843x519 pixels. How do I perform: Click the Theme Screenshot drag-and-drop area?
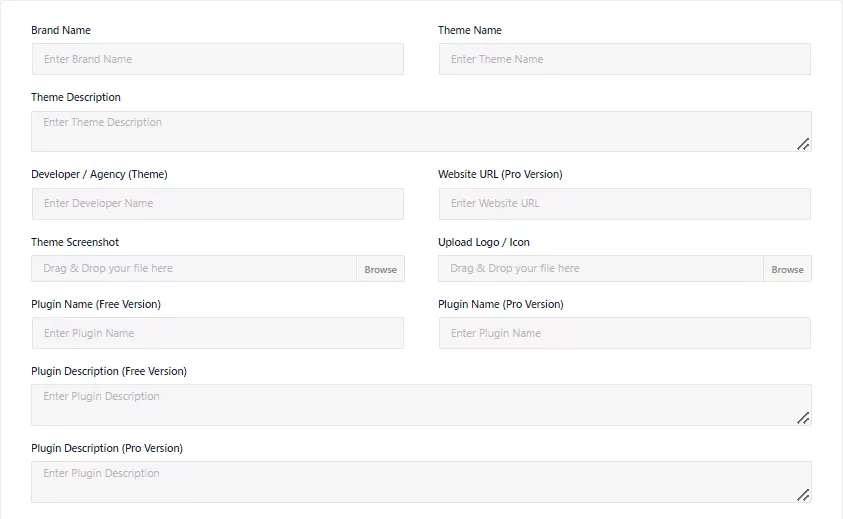(x=194, y=268)
